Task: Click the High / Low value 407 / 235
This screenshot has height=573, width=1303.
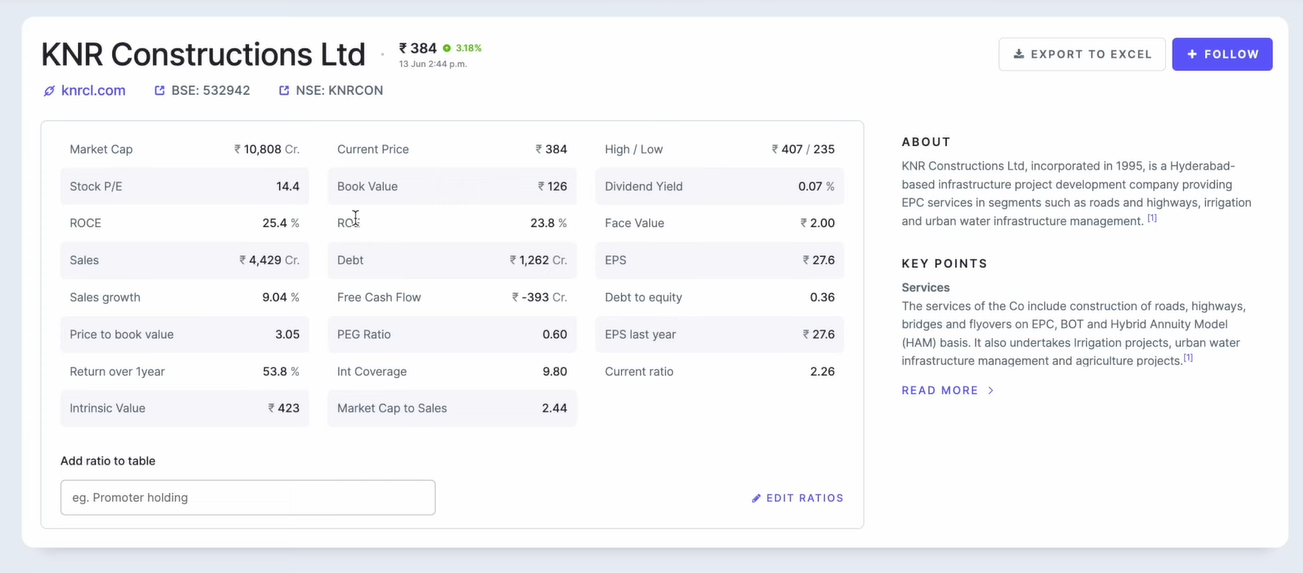Action: click(x=803, y=149)
